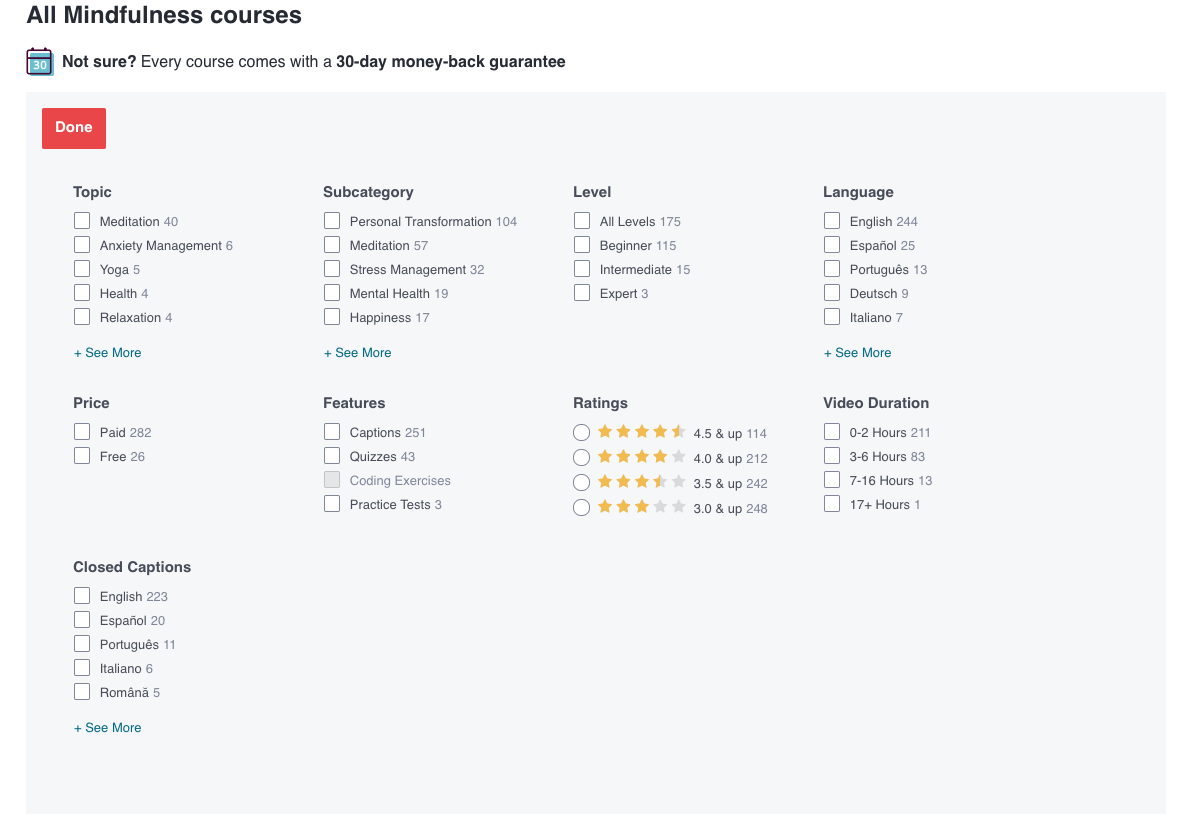
Task: Select the 4.5 & up rating
Action: 581,432
